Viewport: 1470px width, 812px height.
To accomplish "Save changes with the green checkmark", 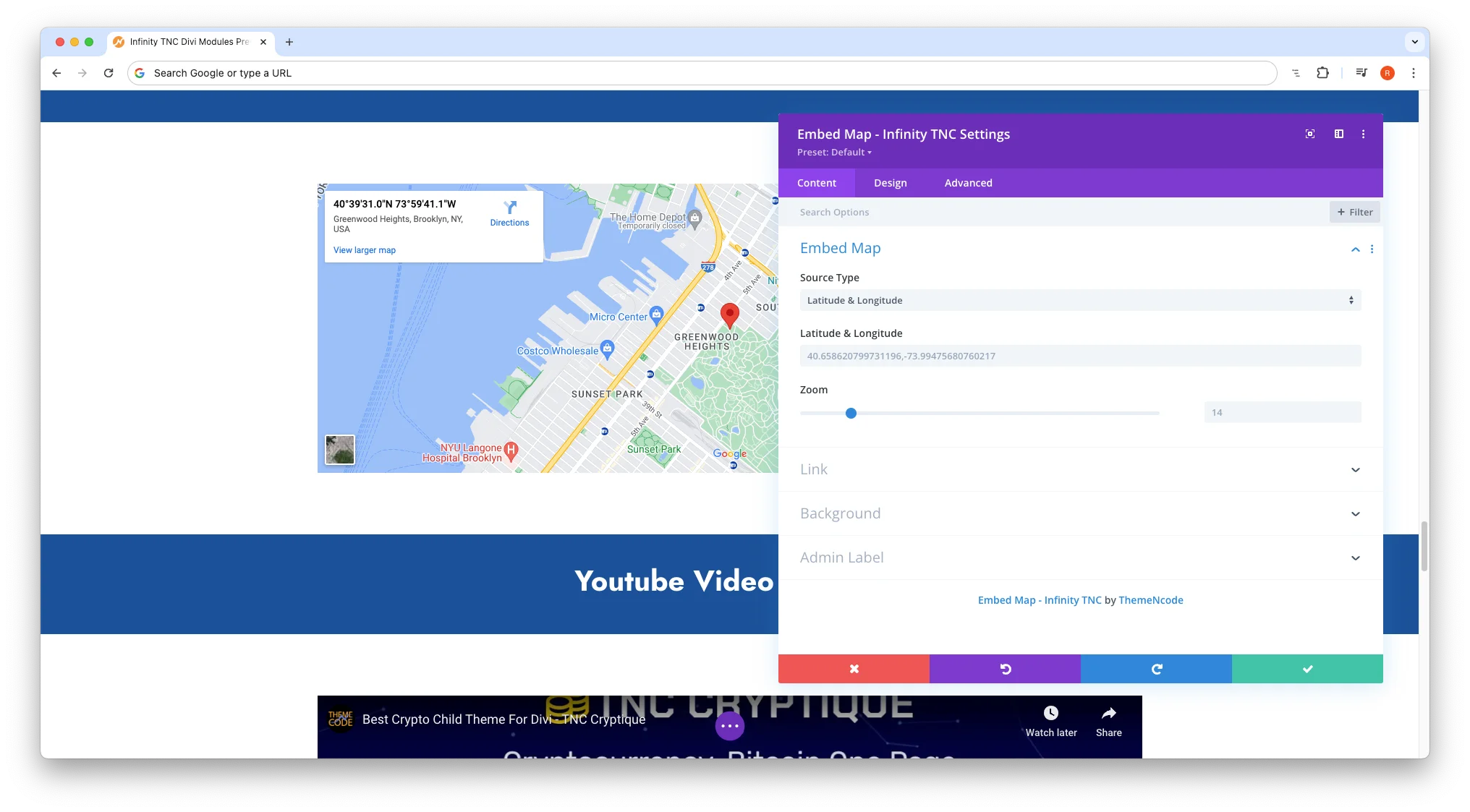I will pyautogui.click(x=1307, y=669).
